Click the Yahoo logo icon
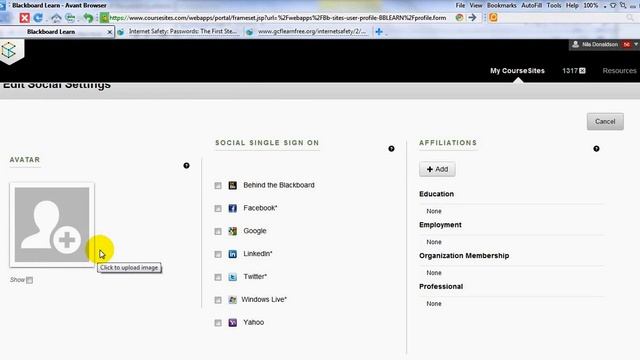640x360 pixels. pos(233,322)
